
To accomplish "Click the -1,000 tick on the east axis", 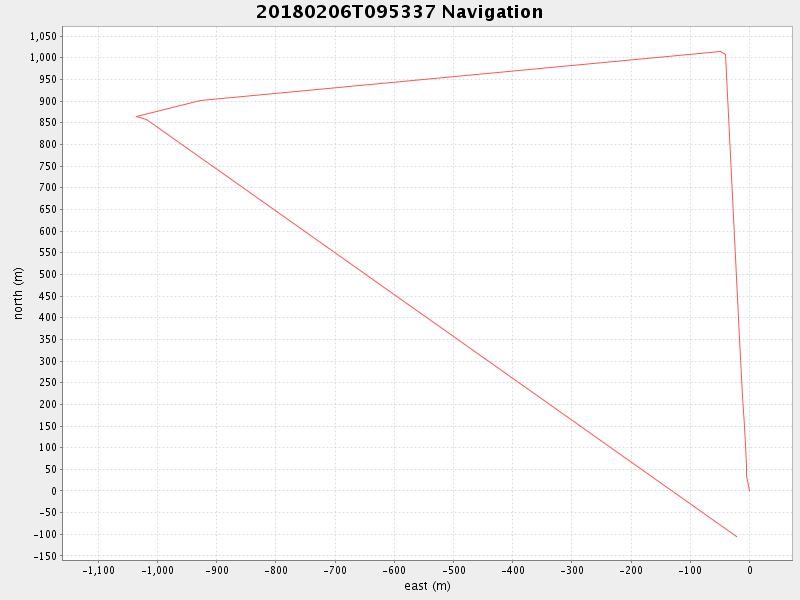I will tap(157, 571).
